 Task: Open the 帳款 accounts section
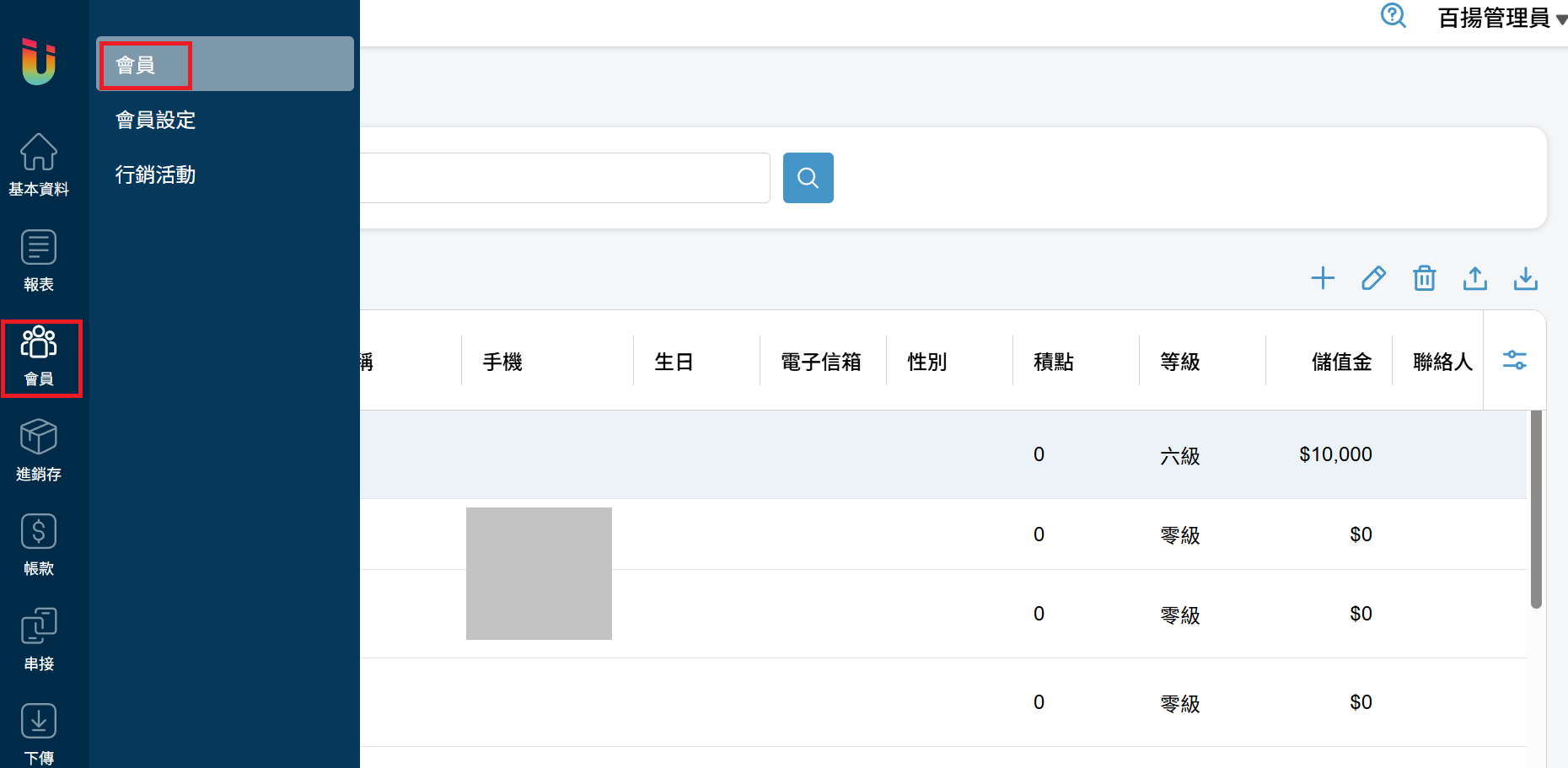39,545
